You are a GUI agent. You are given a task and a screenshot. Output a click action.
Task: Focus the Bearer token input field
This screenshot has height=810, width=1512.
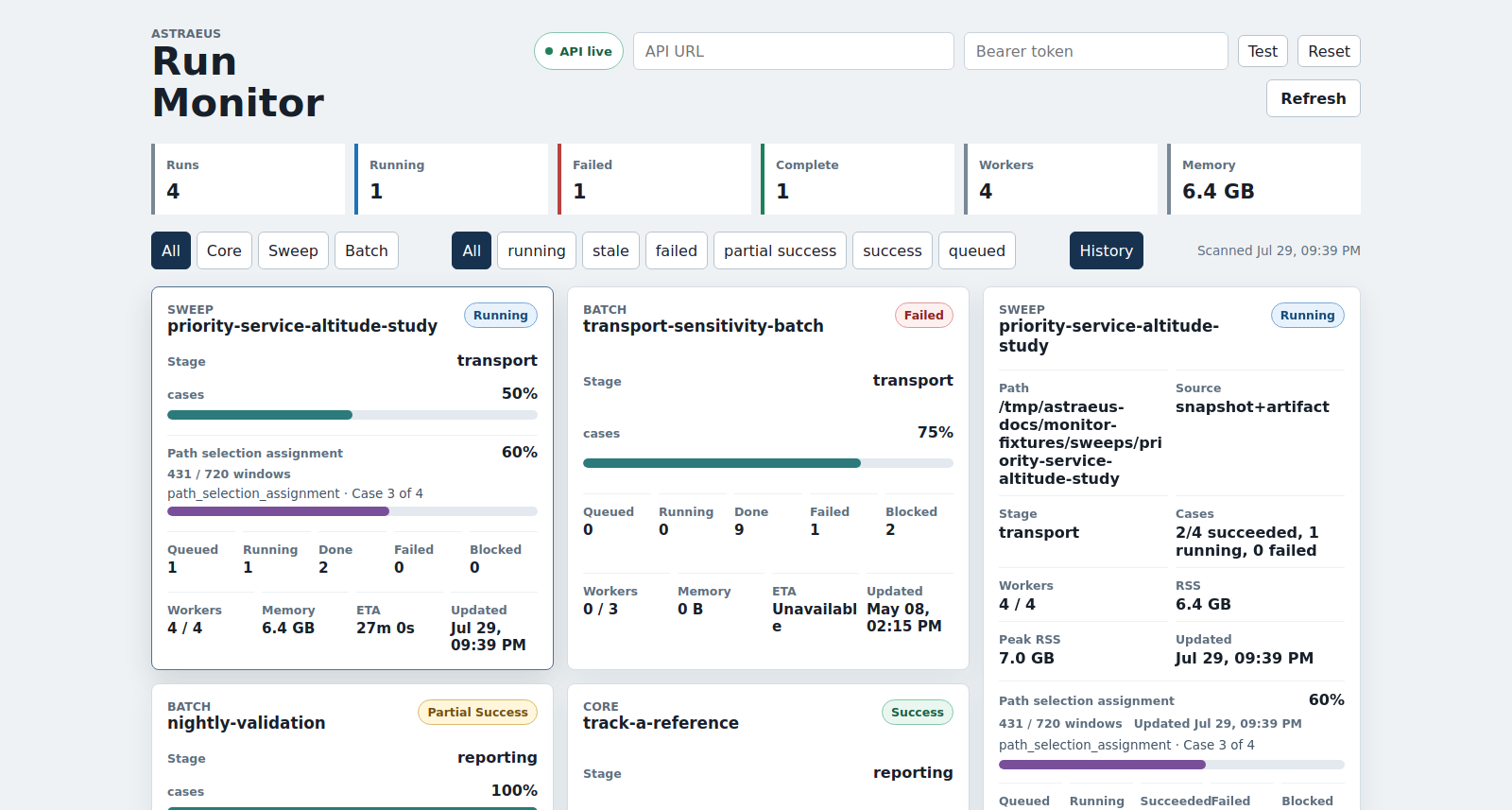[1096, 51]
